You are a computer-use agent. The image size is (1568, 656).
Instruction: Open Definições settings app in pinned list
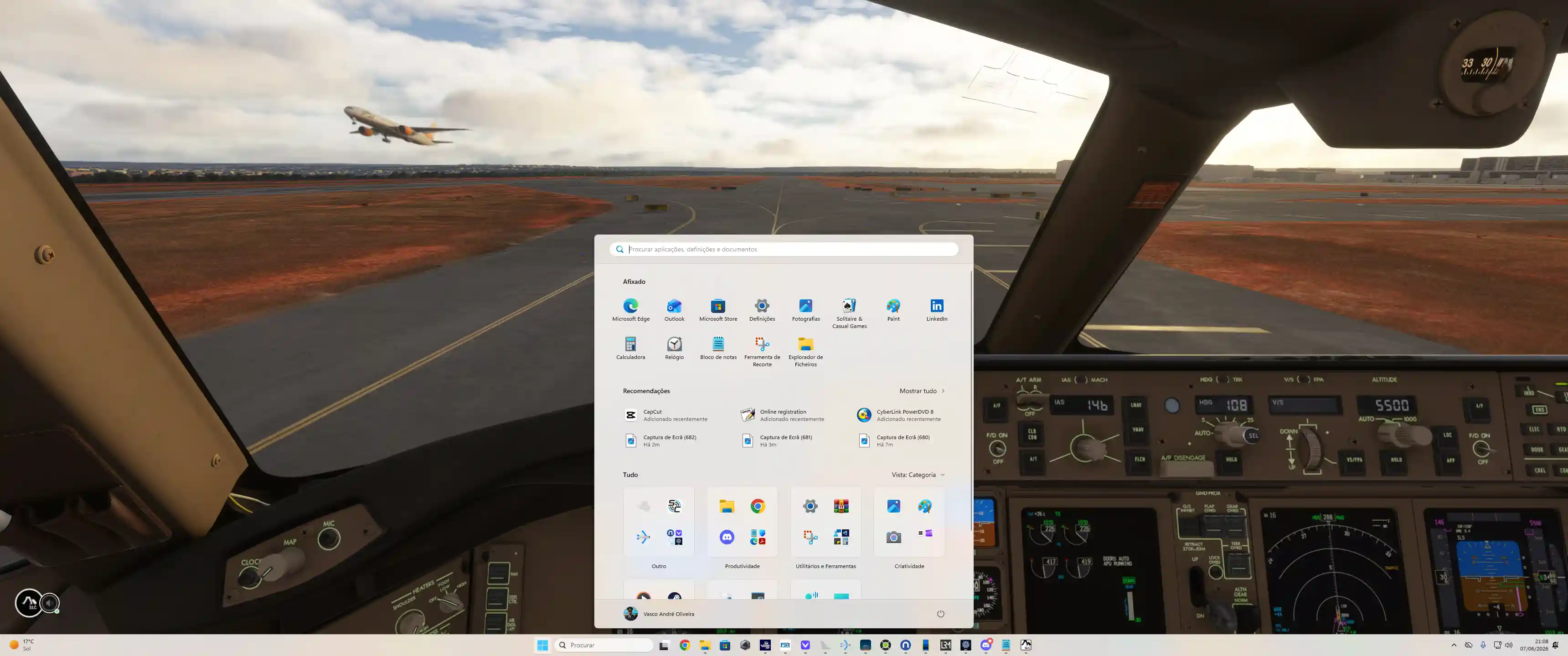[762, 310]
